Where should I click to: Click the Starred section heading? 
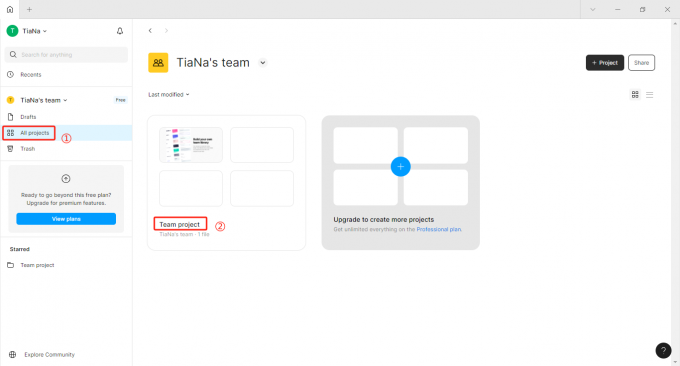click(20, 249)
